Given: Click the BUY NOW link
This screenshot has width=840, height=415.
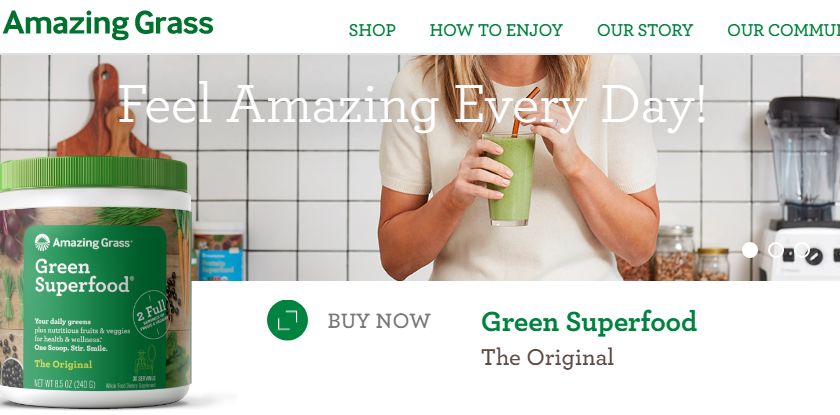Looking at the screenshot, I should (x=379, y=321).
